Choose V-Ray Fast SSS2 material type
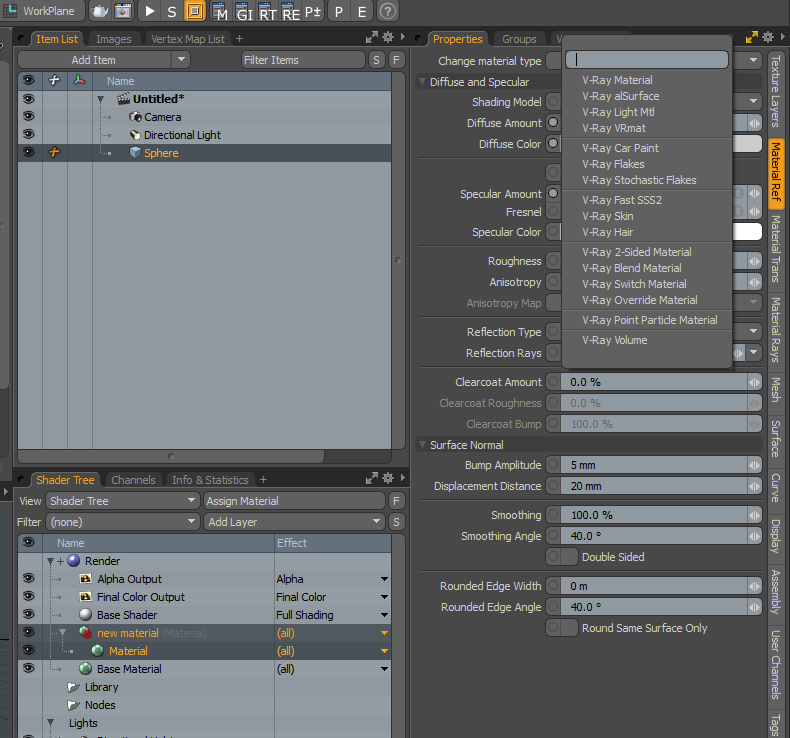790x738 pixels. point(622,200)
